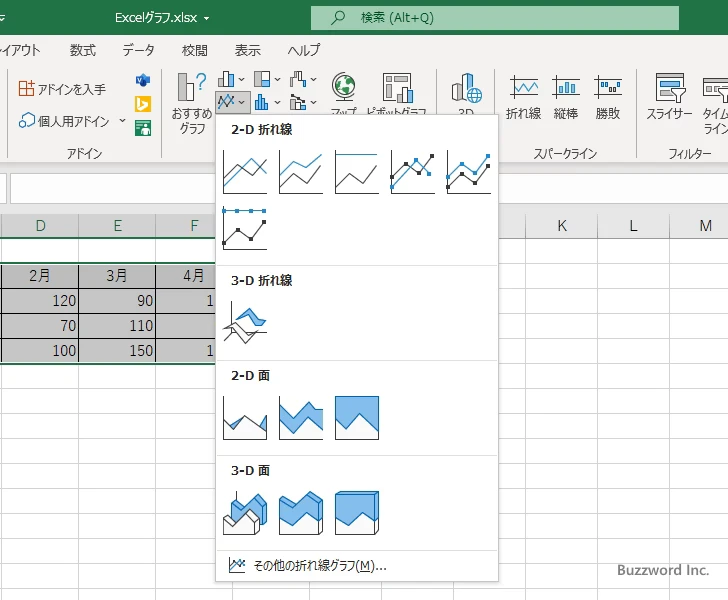Select the first 2-D line chart
Screen dimensions: 728x600
click(245, 171)
